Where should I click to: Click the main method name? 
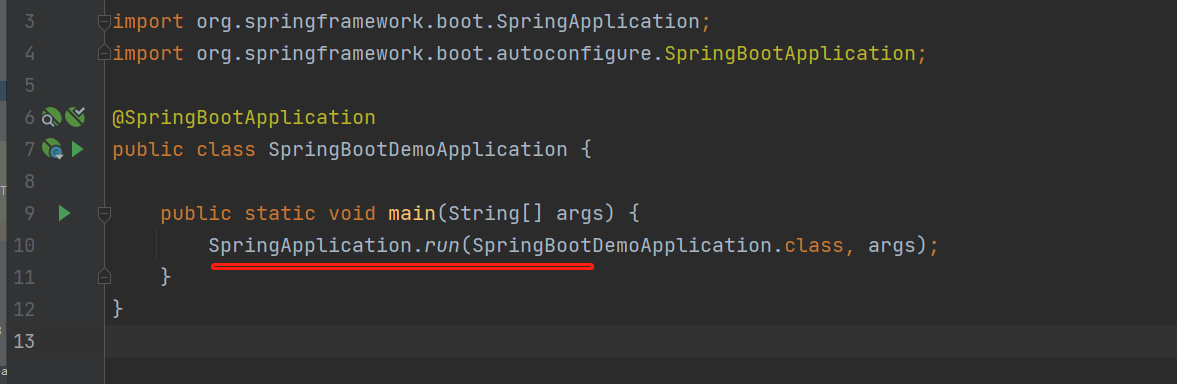coord(411,214)
